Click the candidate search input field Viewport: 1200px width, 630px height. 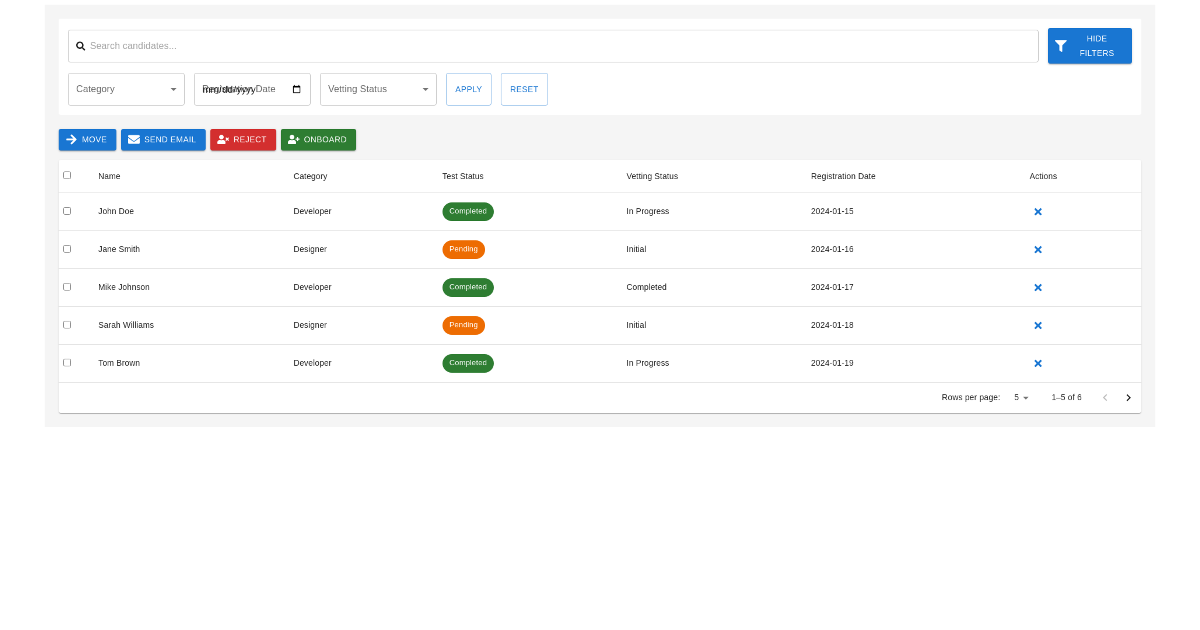pos(400,45)
